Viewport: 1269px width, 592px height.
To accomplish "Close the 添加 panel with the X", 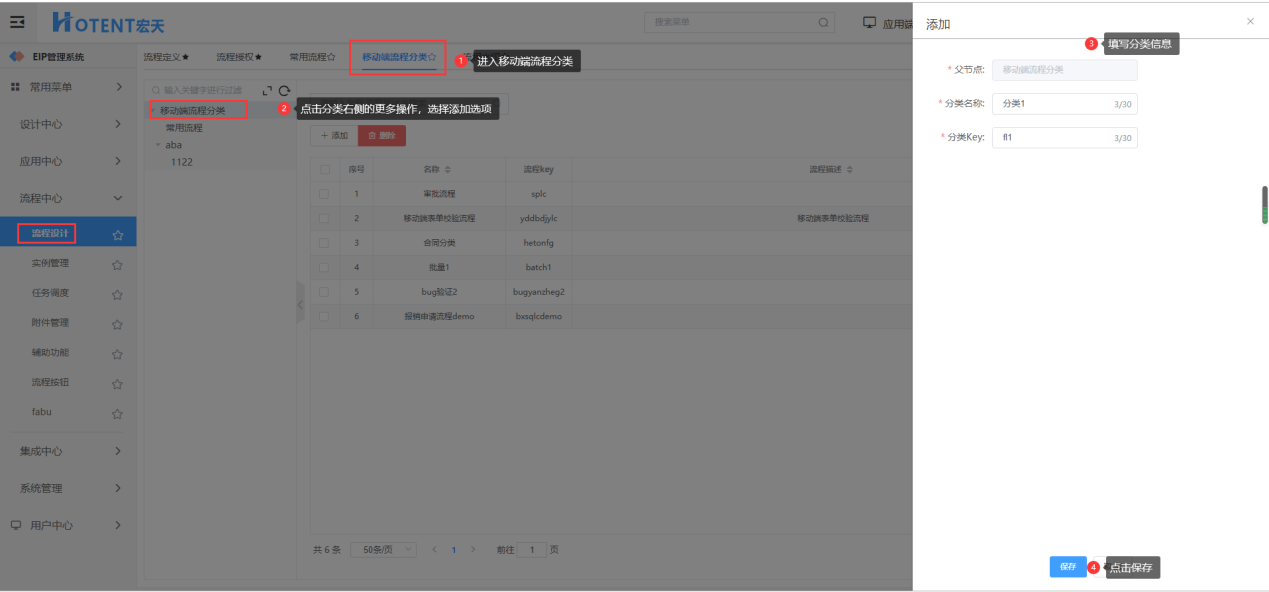I will point(1250,21).
